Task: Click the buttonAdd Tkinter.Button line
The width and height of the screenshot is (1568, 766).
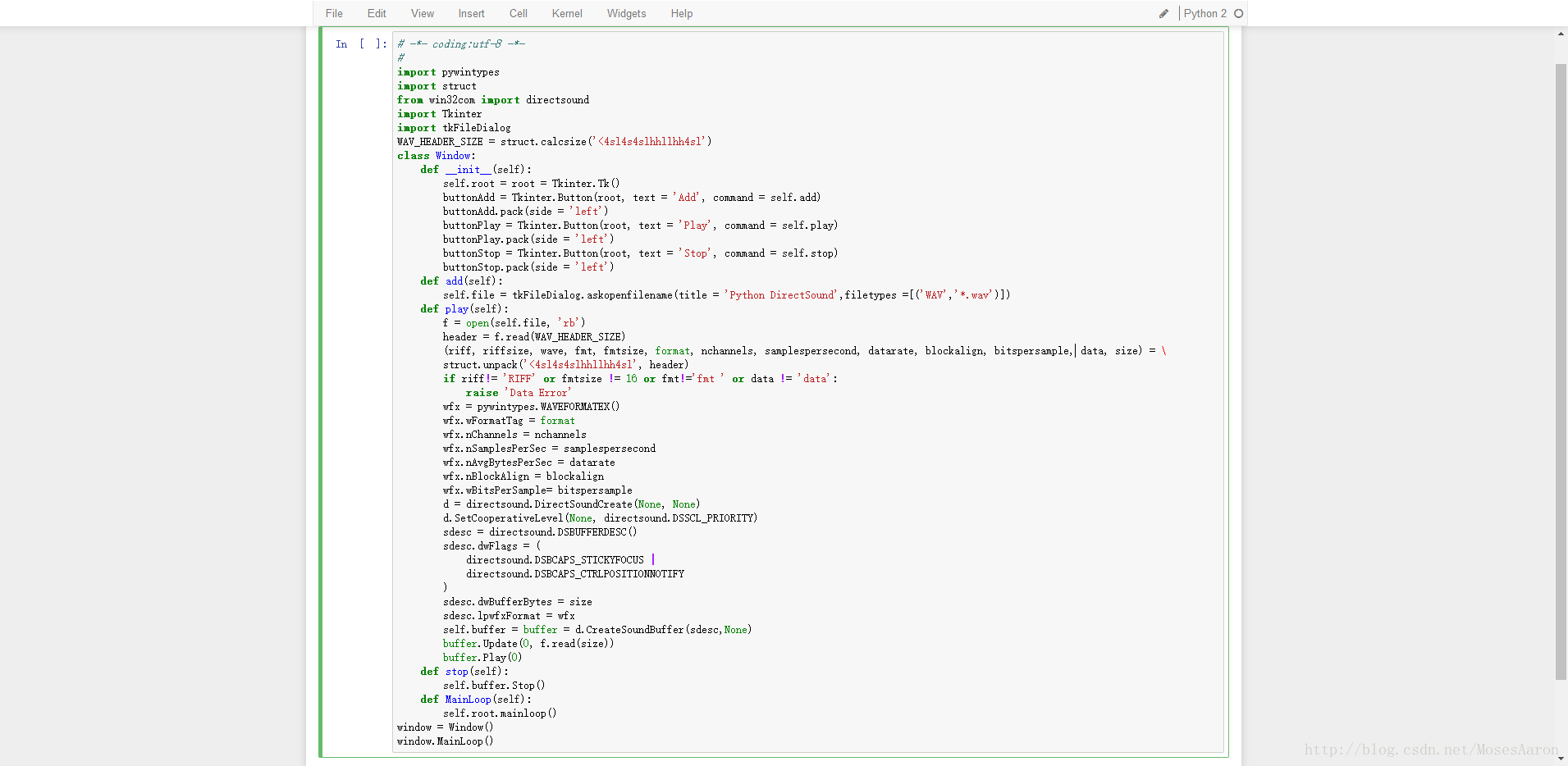Action: point(632,198)
